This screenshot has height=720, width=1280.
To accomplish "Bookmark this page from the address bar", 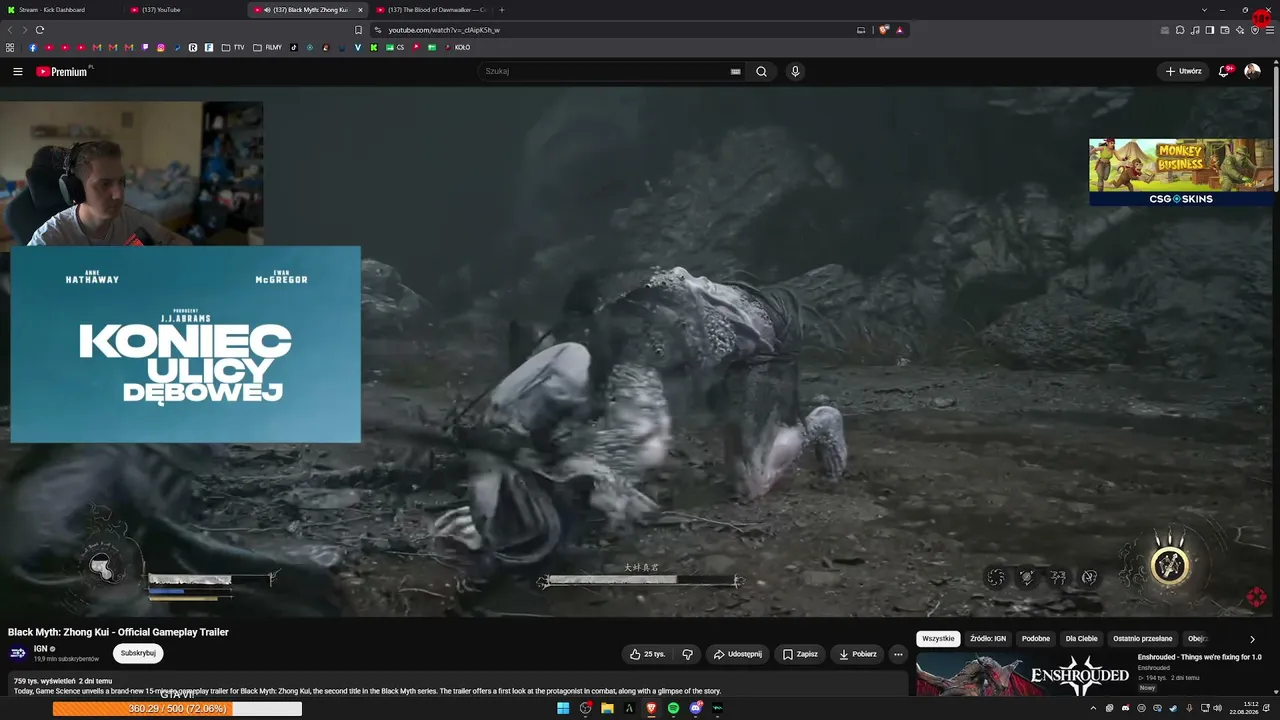I will (359, 30).
